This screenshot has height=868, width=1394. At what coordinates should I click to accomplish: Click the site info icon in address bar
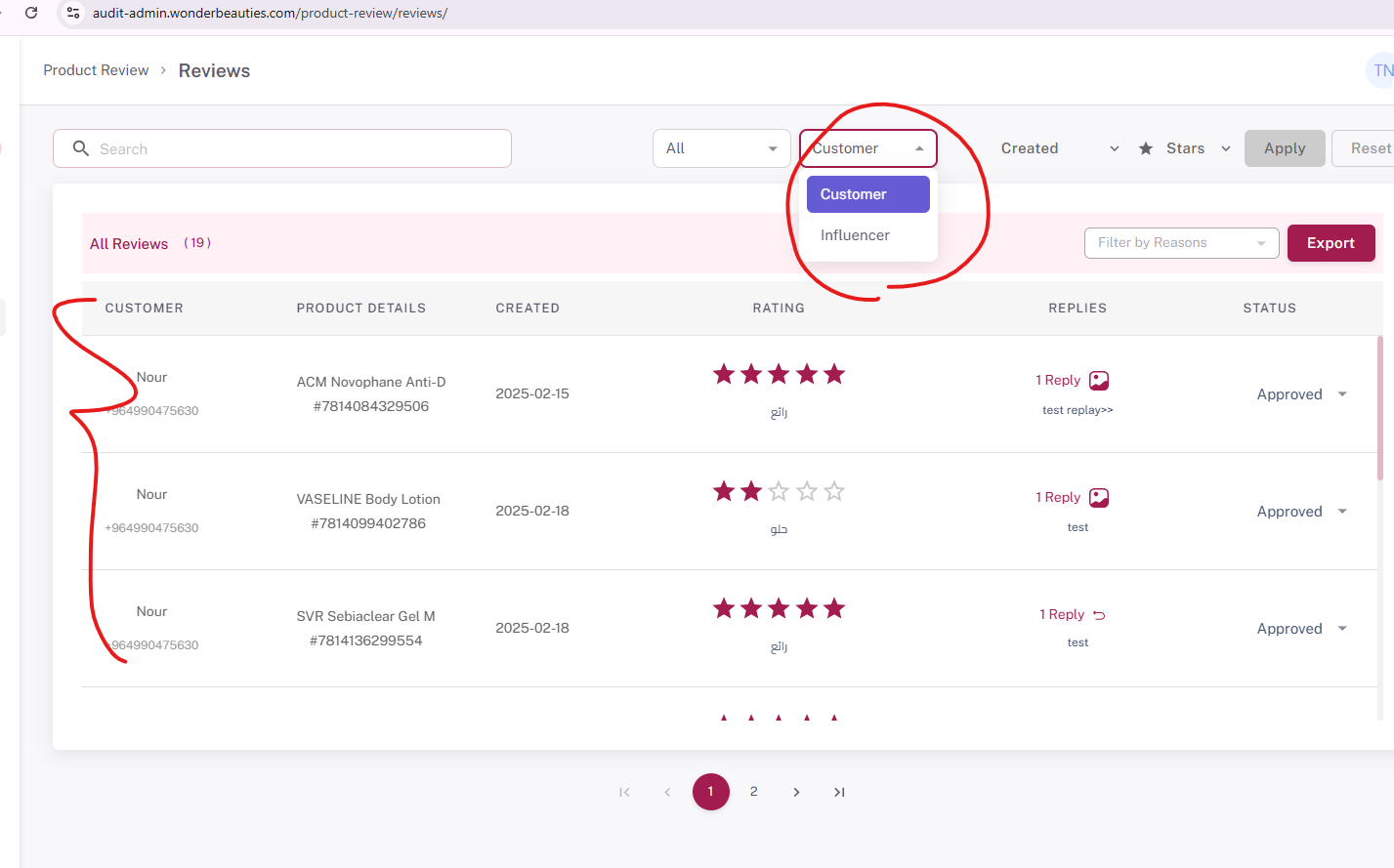[x=73, y=13]
